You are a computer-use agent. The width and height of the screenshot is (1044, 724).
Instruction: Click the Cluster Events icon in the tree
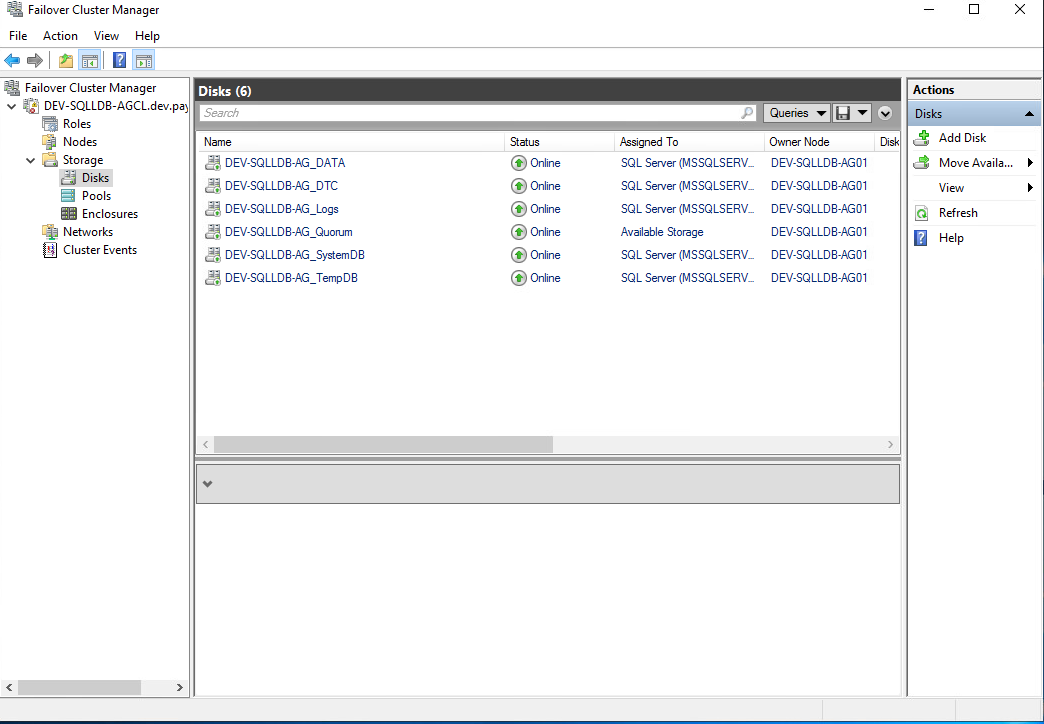[50, 250]
